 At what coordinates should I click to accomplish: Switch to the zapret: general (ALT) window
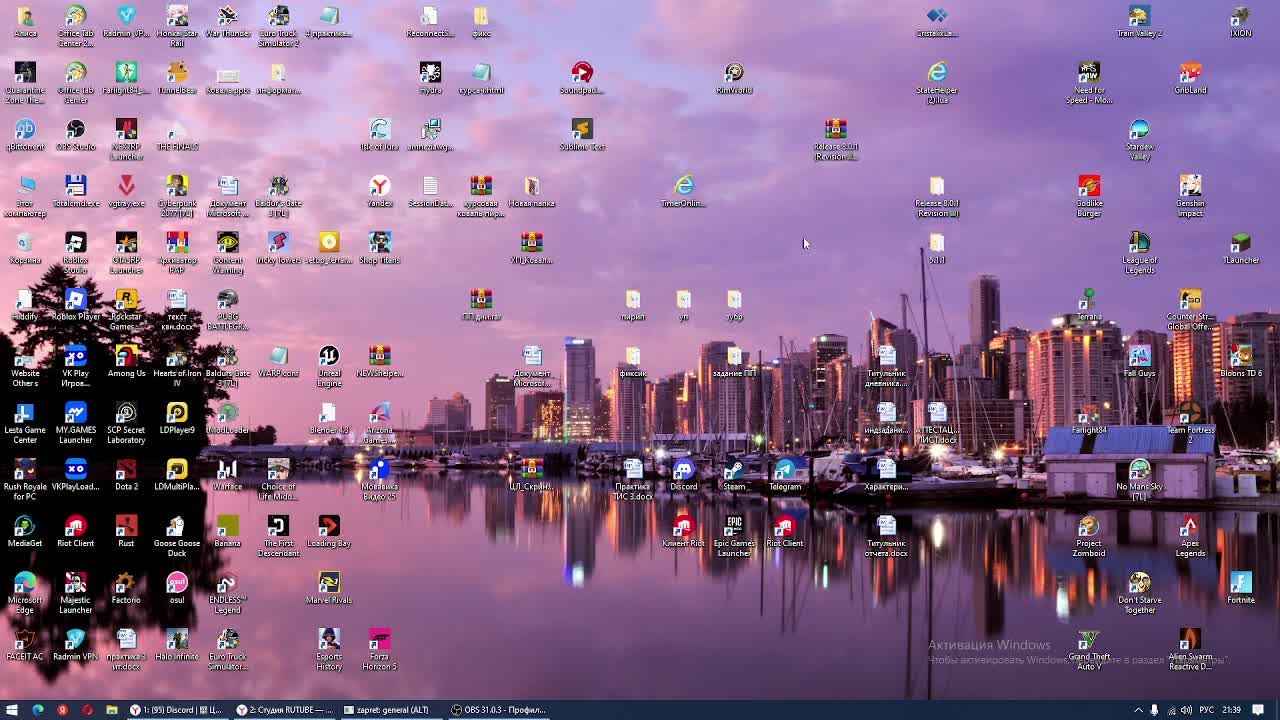(x=389, y=710)
